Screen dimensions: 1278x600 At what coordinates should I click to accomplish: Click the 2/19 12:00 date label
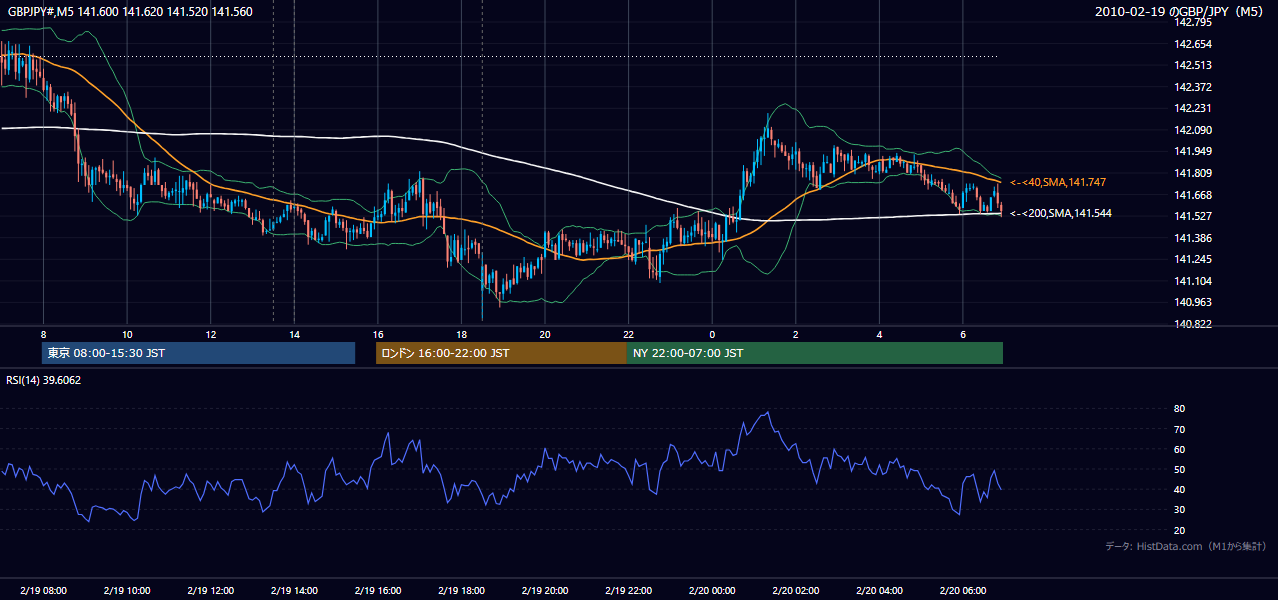click(210, 591)
